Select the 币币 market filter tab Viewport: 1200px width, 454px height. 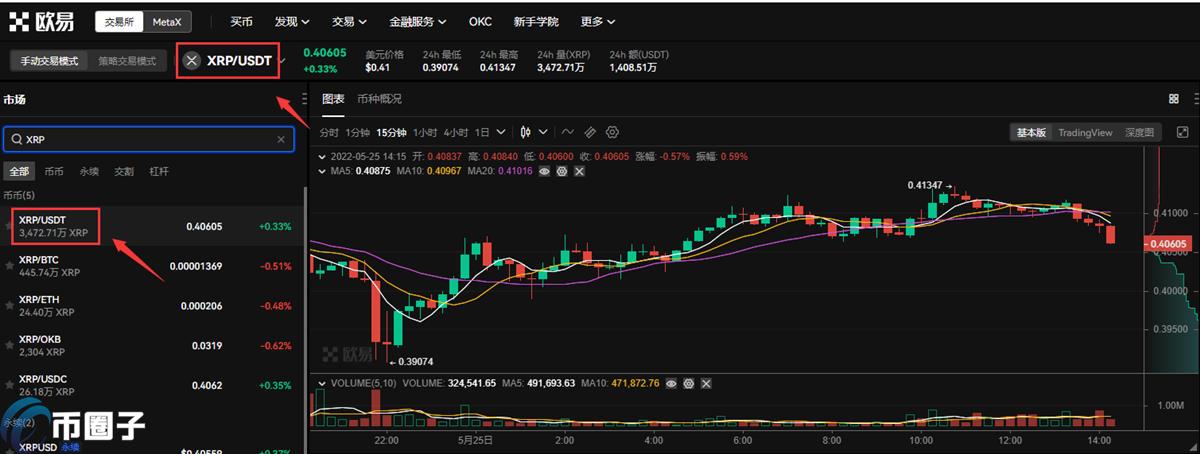click(x=54, y=171)
